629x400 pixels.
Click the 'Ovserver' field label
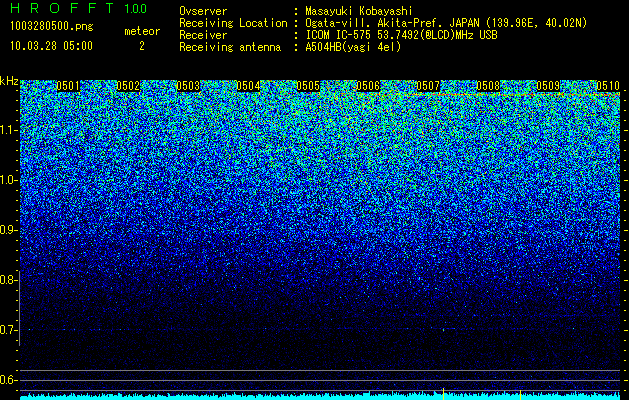pyautogui.click(x=203, y=11)
